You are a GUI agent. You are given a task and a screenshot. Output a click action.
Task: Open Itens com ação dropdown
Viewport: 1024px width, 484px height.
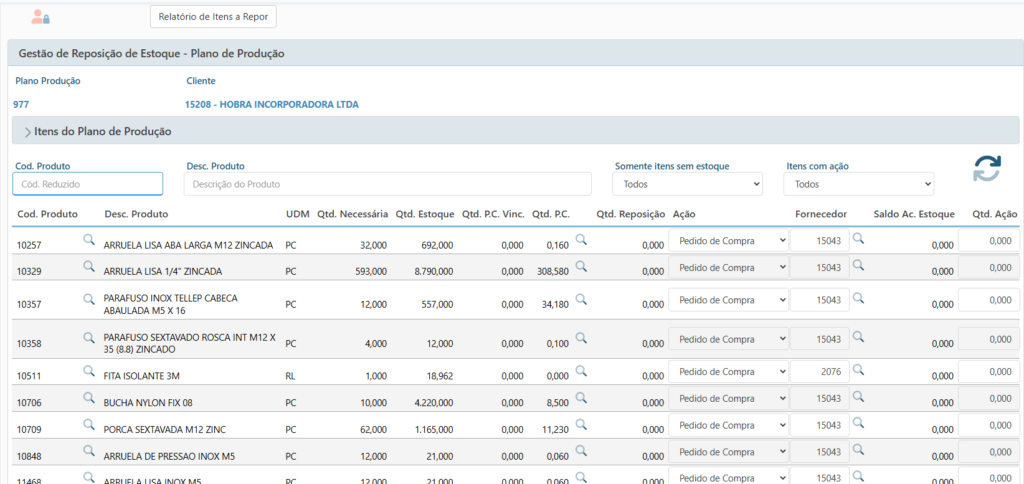coord(859,184)
